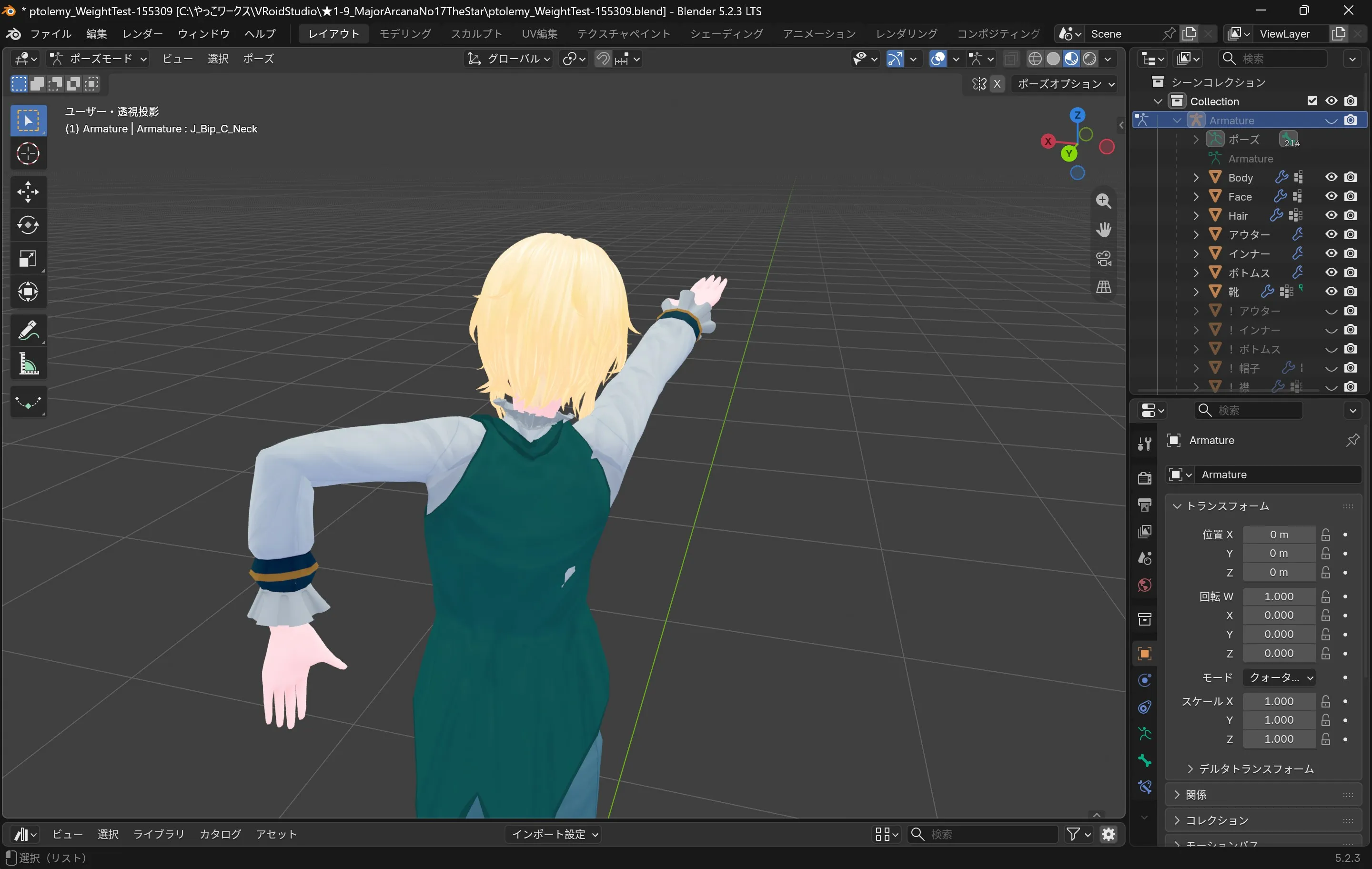Open the Render properties tab icon
Image resolution: width=1372 pixels, height=869 pixels.
(1144, 477)
